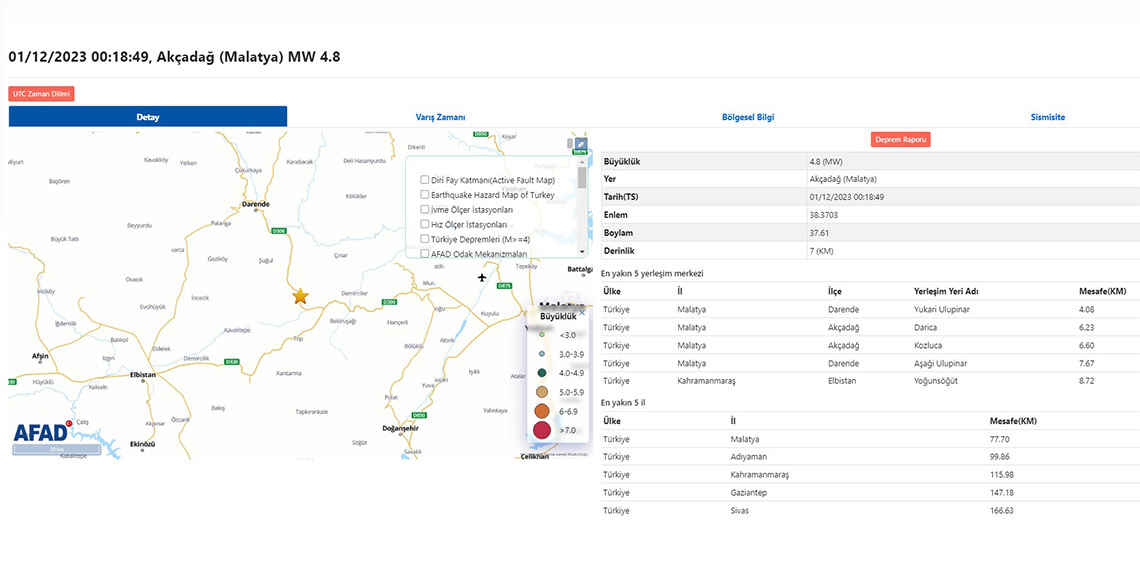Image resolution: width=1140 pixels, height=570 pixels.
Task: Enable Diri Fay Katmanı (Active Fault Map) layer
Action: (x=425, y=180)
